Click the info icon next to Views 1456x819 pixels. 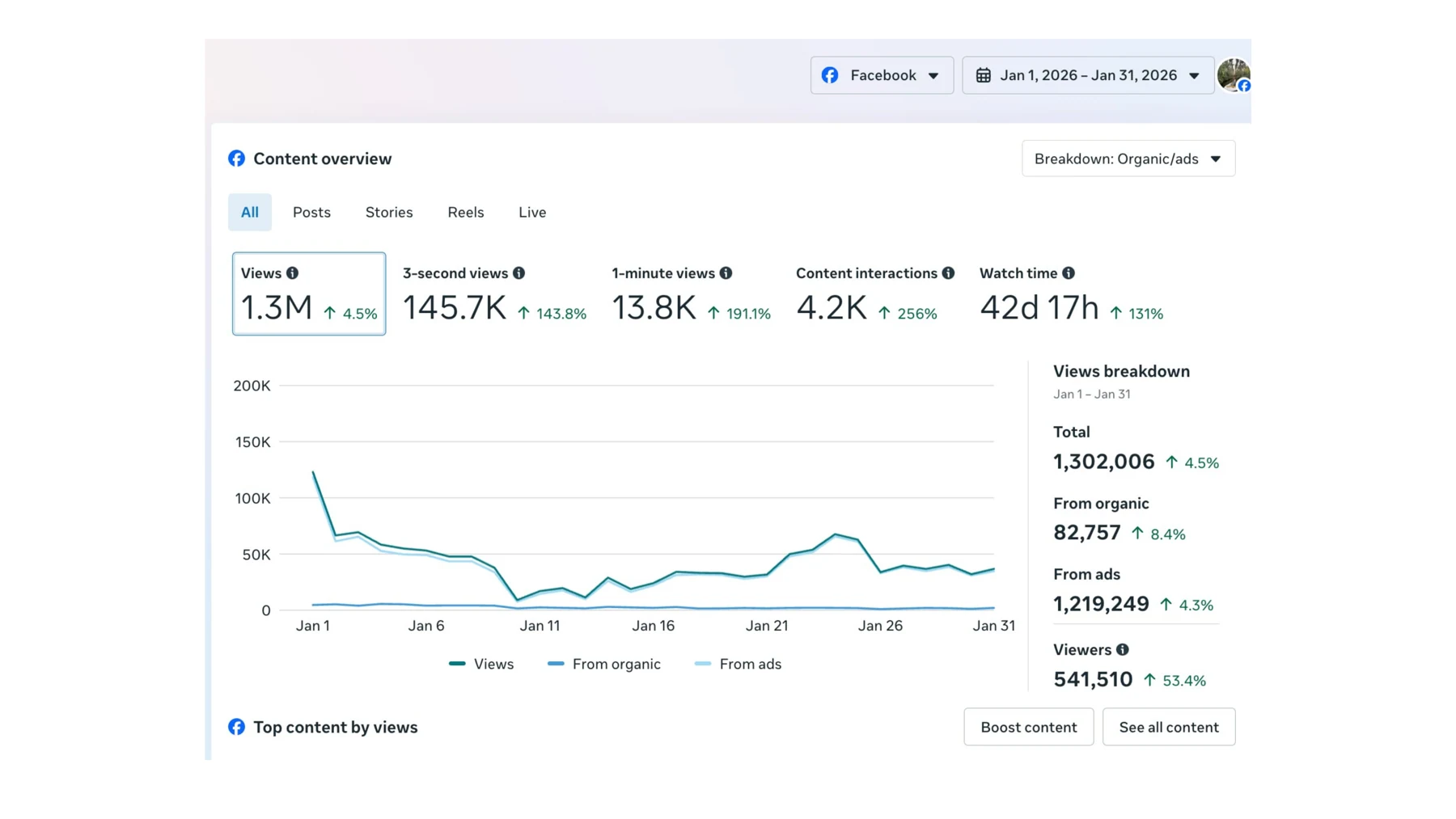(x=292, y=273)
